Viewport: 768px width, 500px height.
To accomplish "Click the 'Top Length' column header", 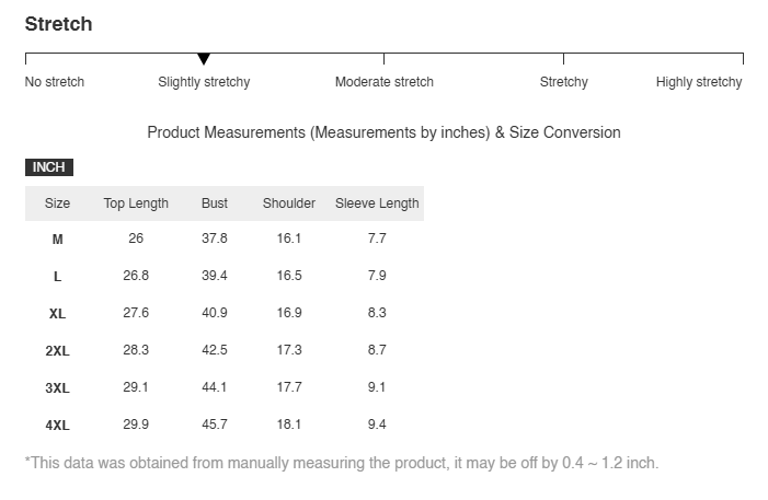I will tap(136, 203).
